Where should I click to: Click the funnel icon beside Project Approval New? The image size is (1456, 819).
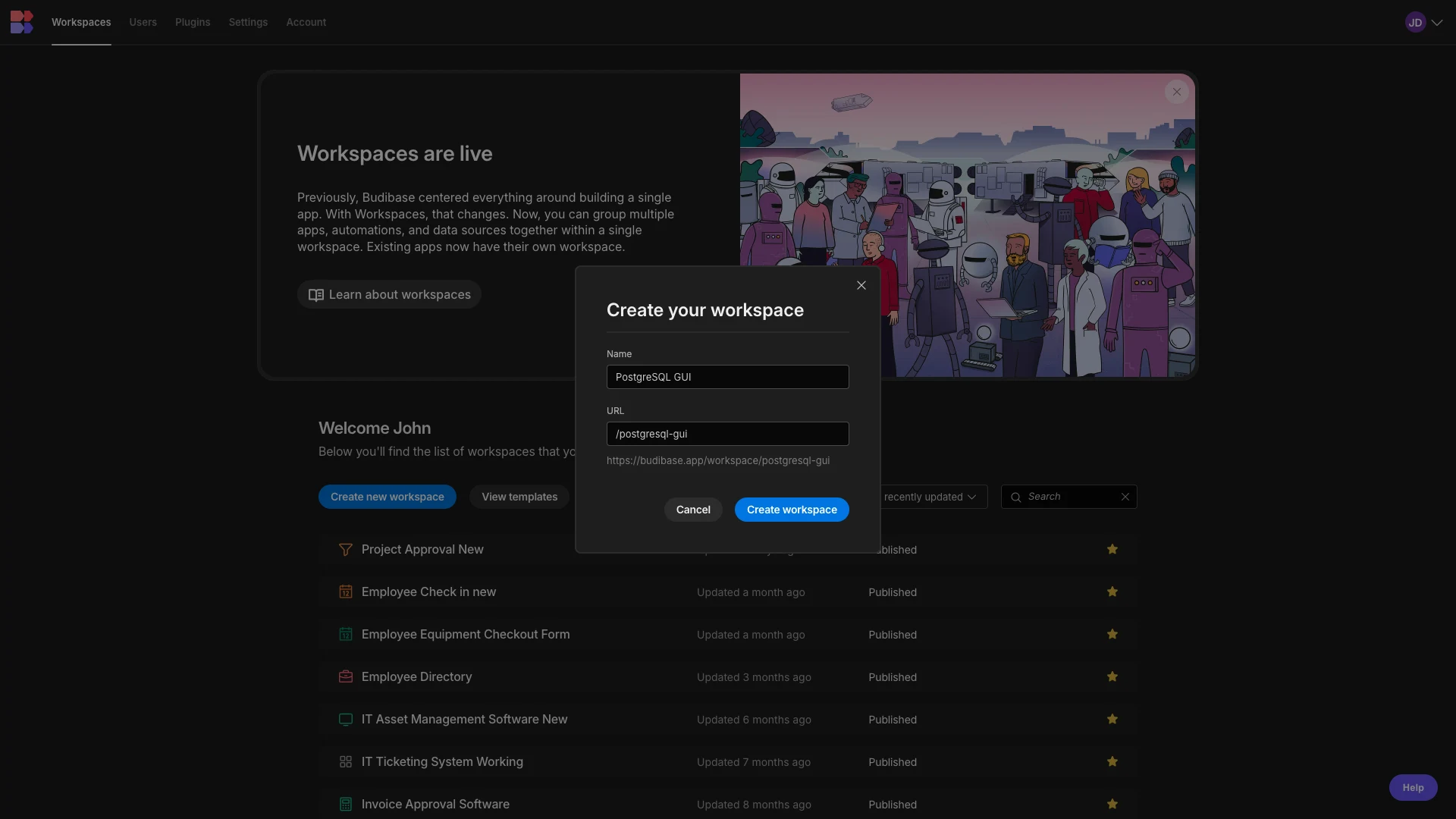tap(346, 550)
